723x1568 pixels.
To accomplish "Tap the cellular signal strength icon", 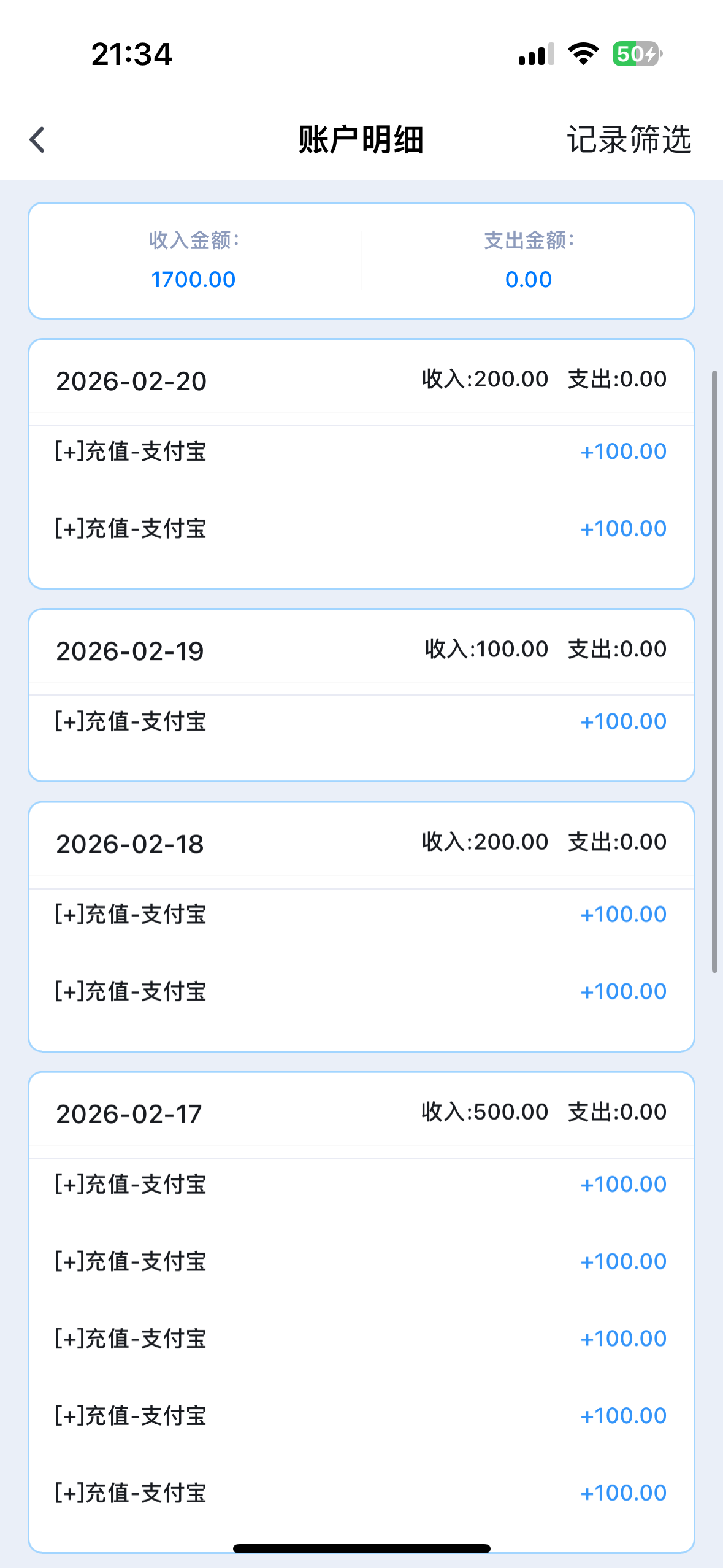I will pyautogui.click(x=536, y=54).
